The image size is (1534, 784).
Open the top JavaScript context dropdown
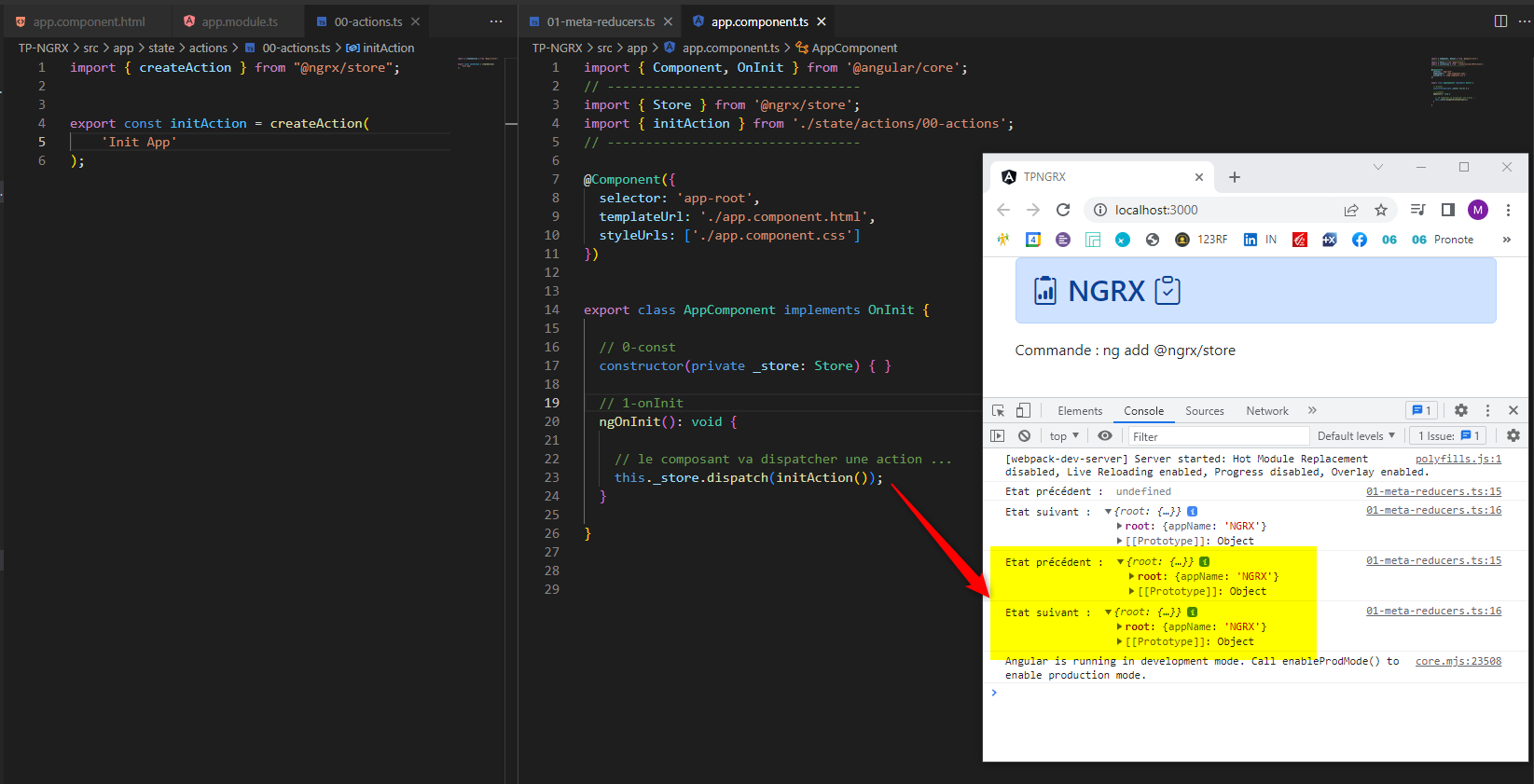[1064, 435]
